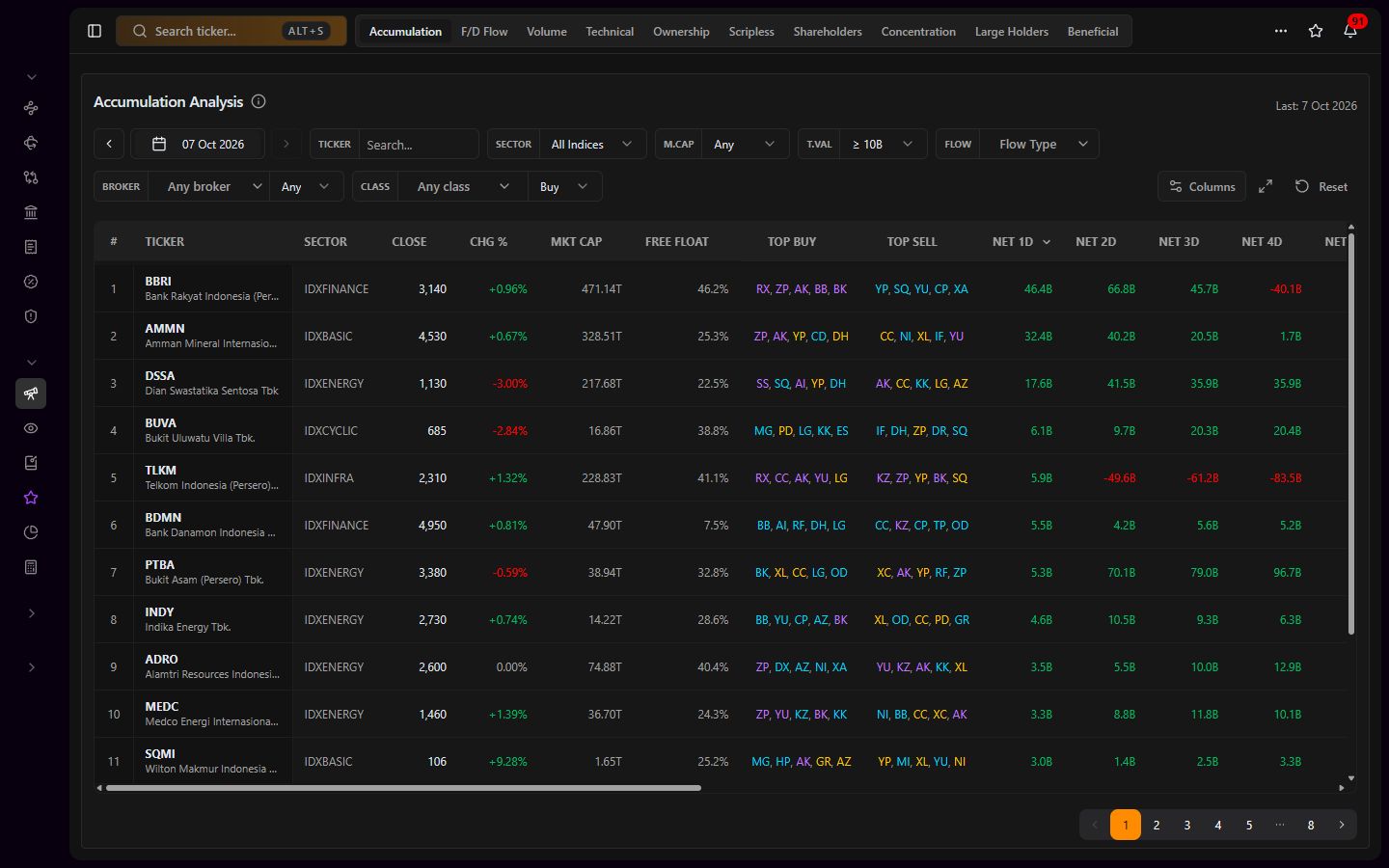This screenshot has width=1389, height=868.
Task: Go to page 3 of results
Action: click(1187, 825)
